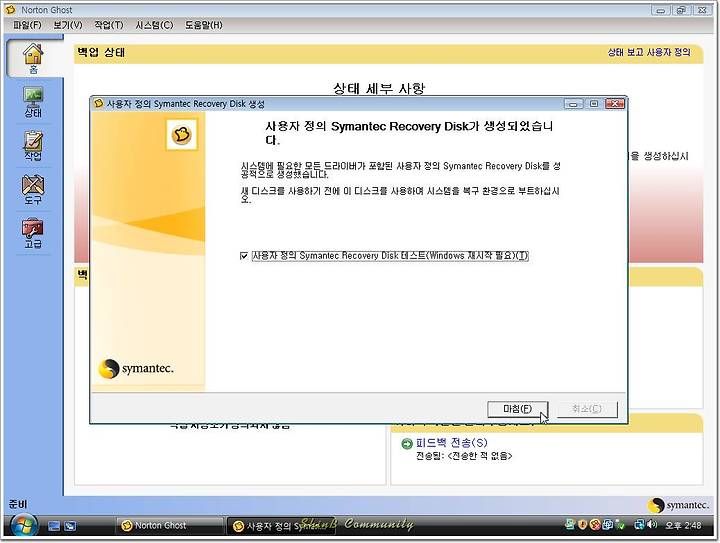720x543 pixels.
Task: Open the 상태 보고 사용자 정의 link
Action: point(649,52)
